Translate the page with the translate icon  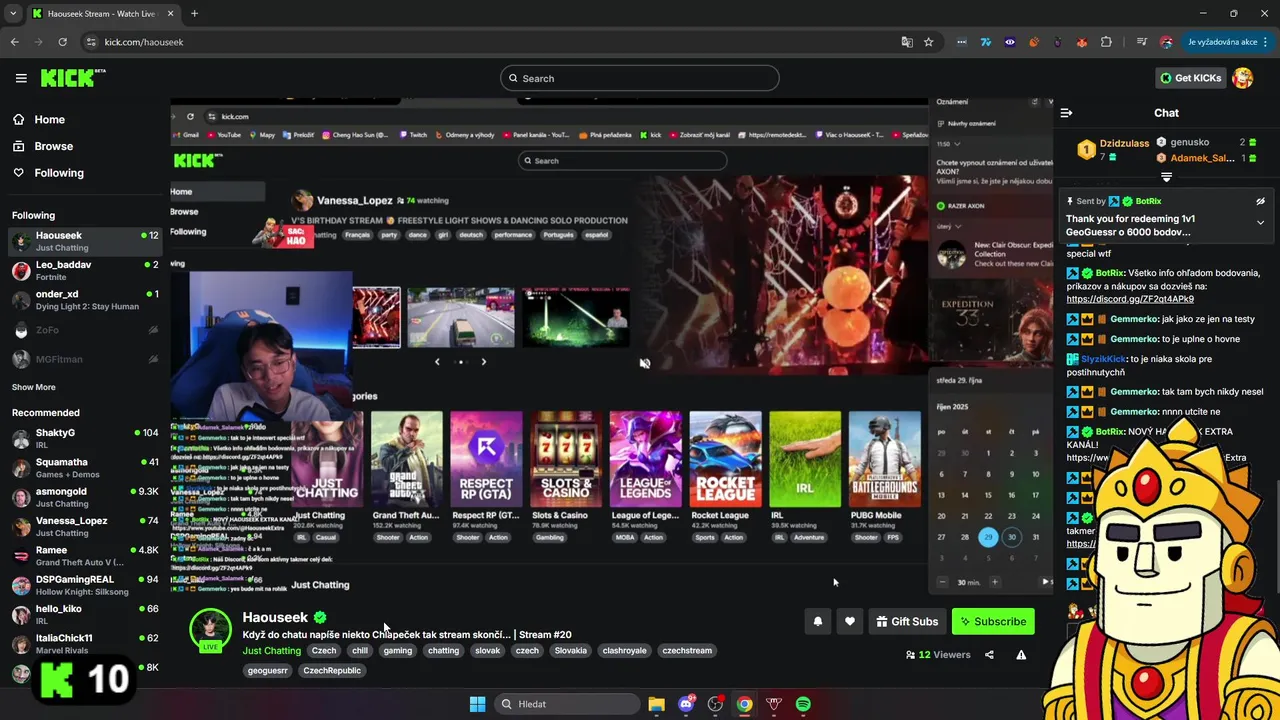(x=907, y=42)
